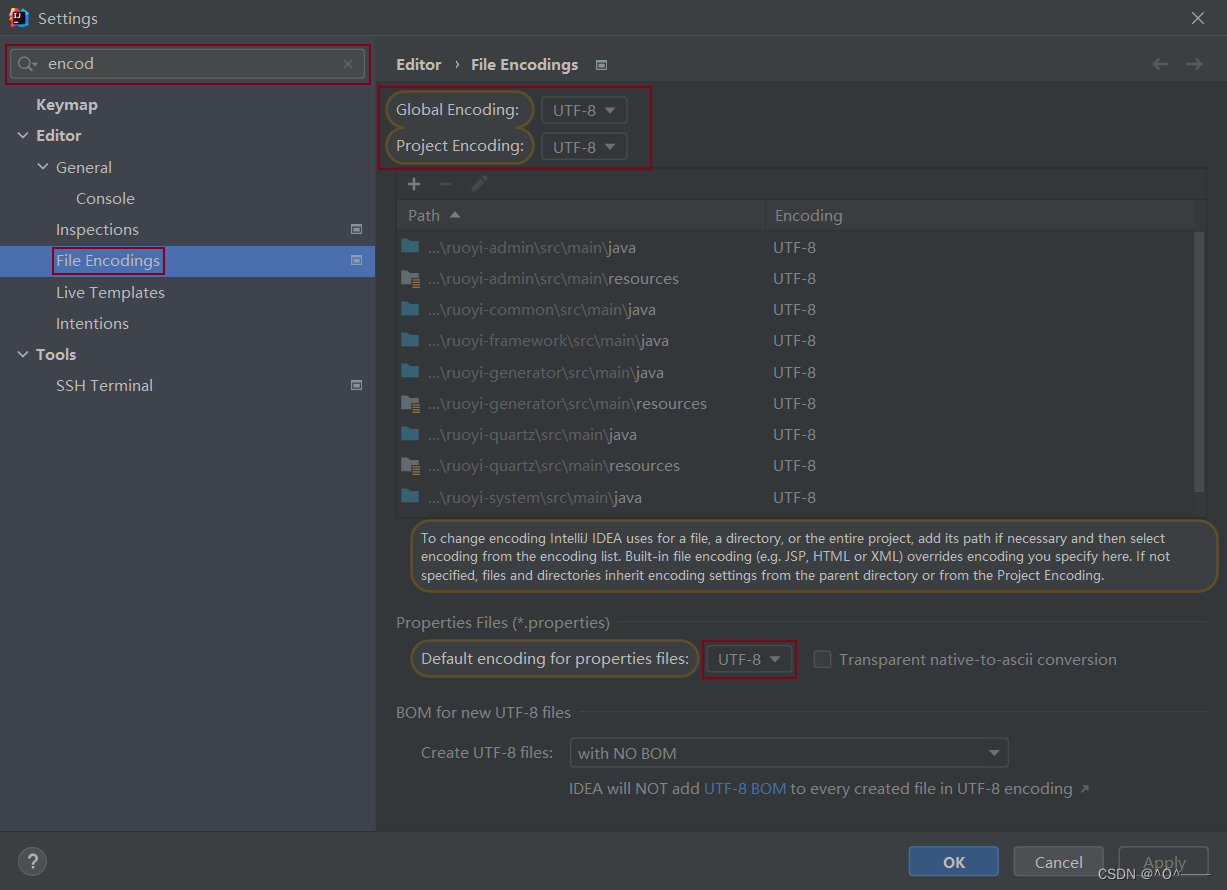Click folder icon of ruoyi-system java path

[x=410, y=496]
